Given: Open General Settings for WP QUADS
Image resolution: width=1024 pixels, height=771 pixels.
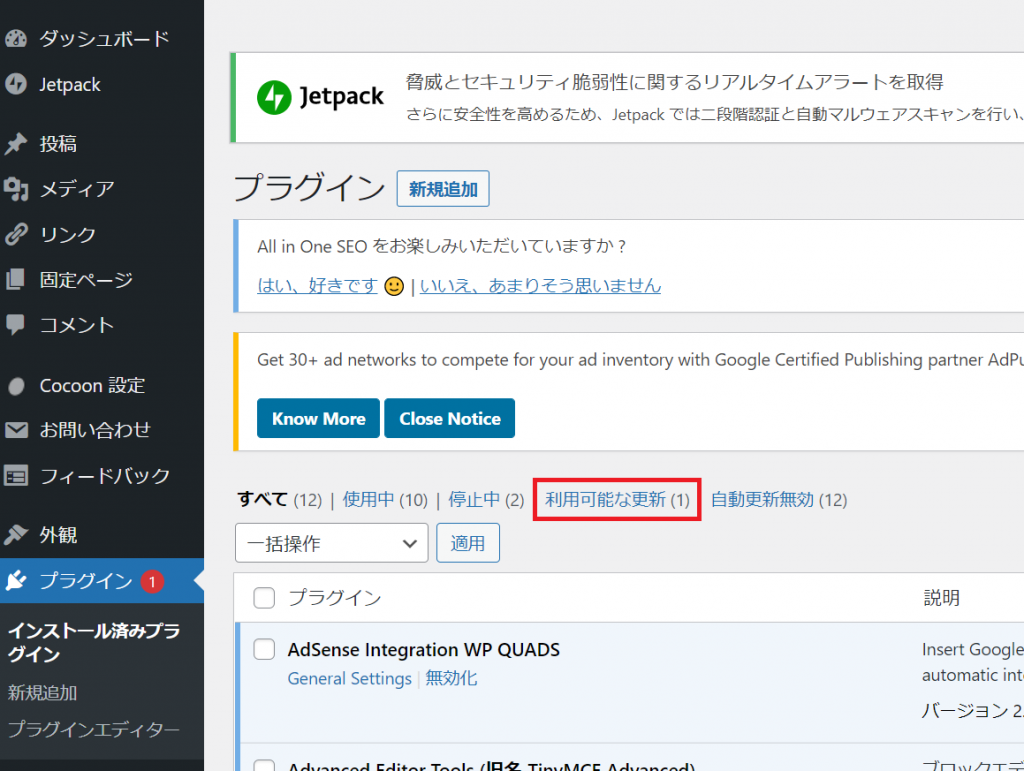Looking at the screenshot, I should pyautogui.click(x=349, y=679).
